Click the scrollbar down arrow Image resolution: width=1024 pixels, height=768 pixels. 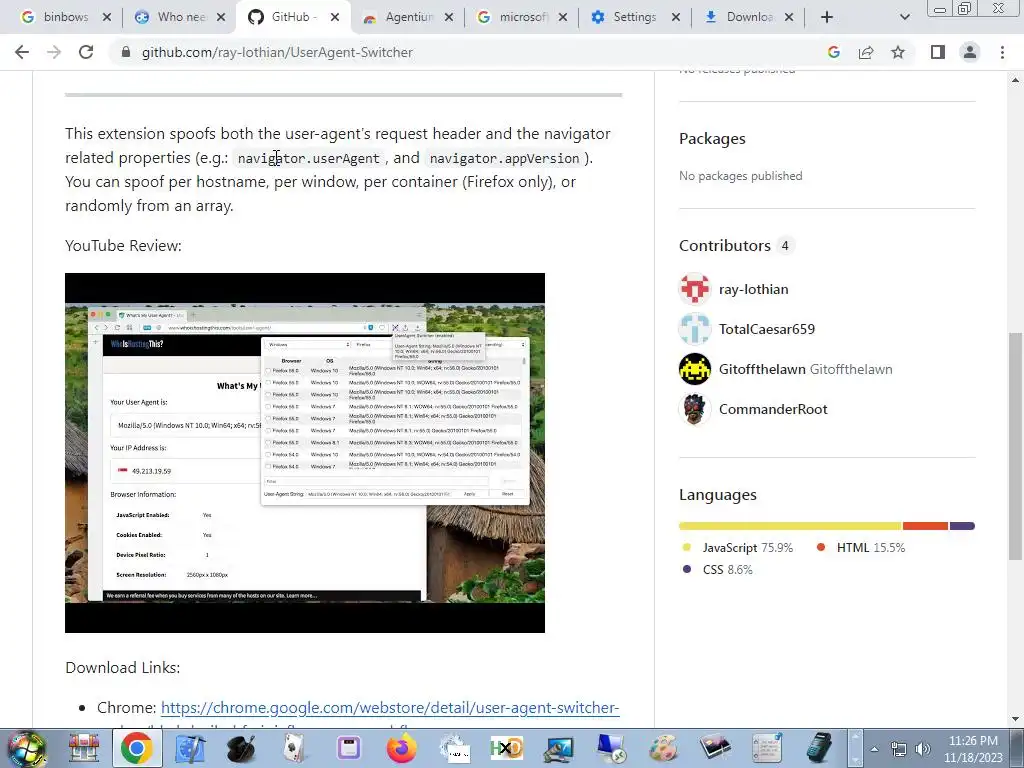pyautogui.click(x=1015, y=720)
